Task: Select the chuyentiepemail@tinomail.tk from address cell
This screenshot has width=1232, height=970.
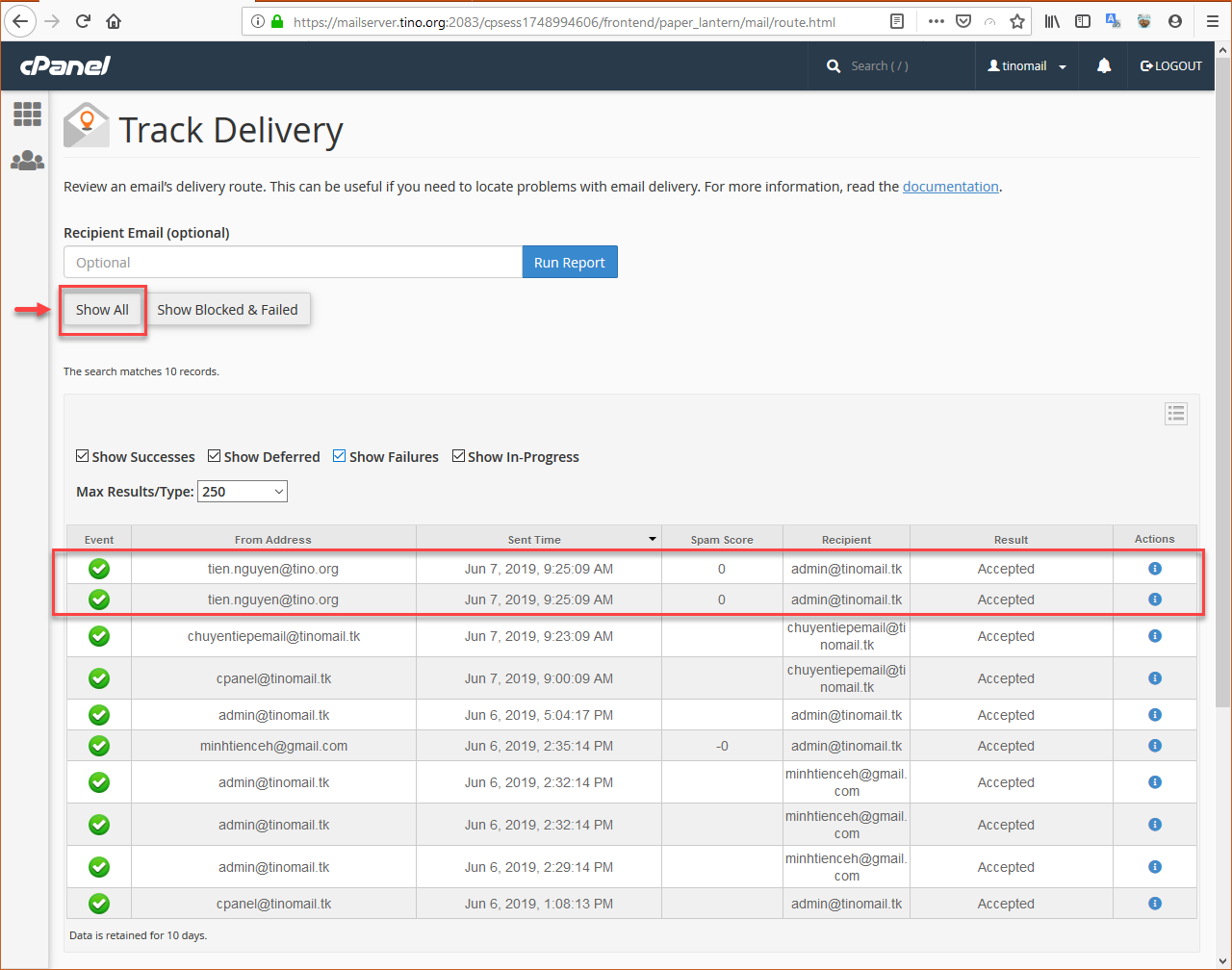Action: 273,636
